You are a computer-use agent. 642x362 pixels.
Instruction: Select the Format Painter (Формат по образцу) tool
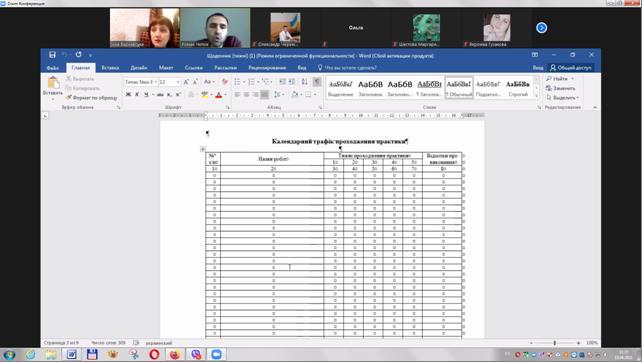92,98
